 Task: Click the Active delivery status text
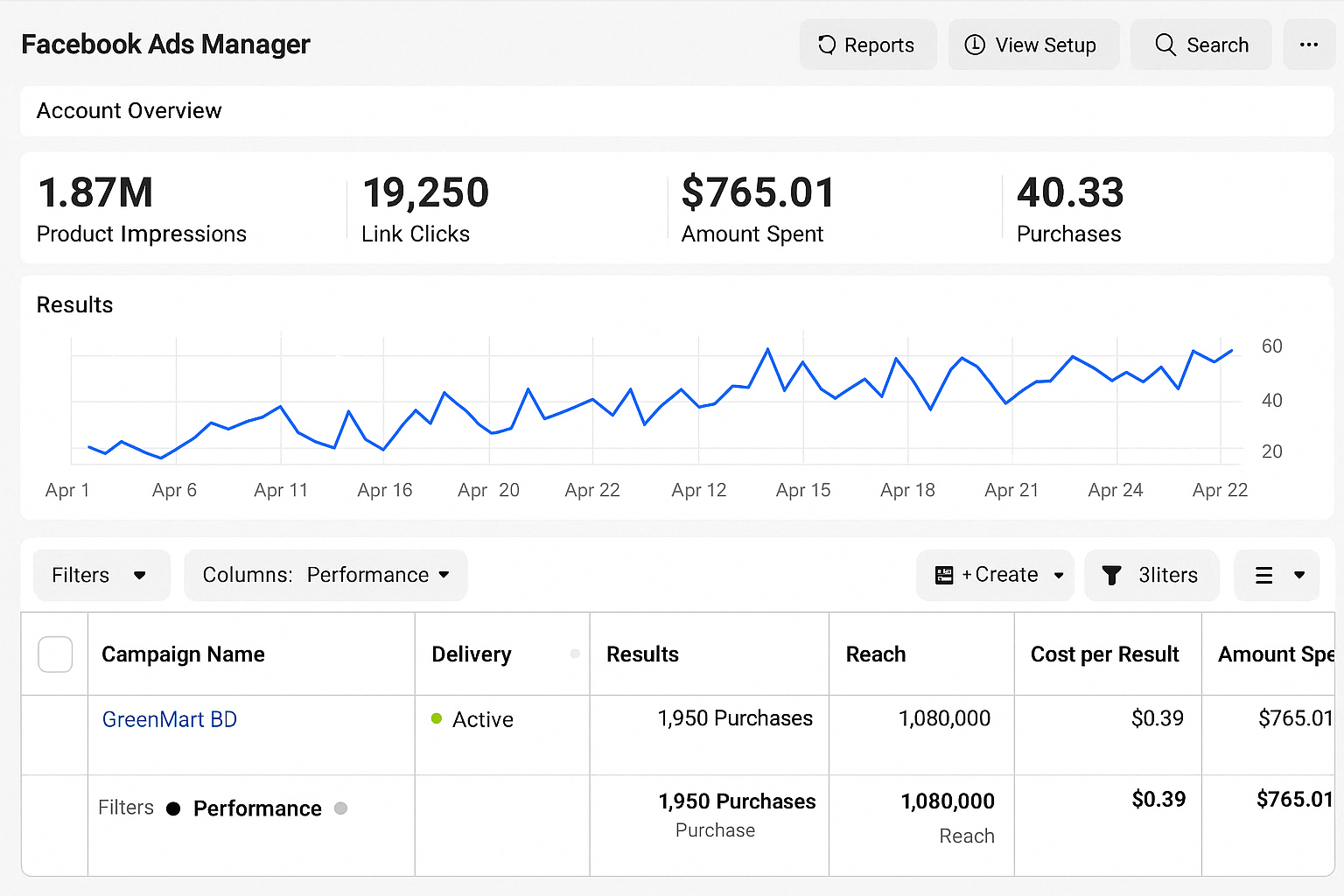[x=483, y=719]
